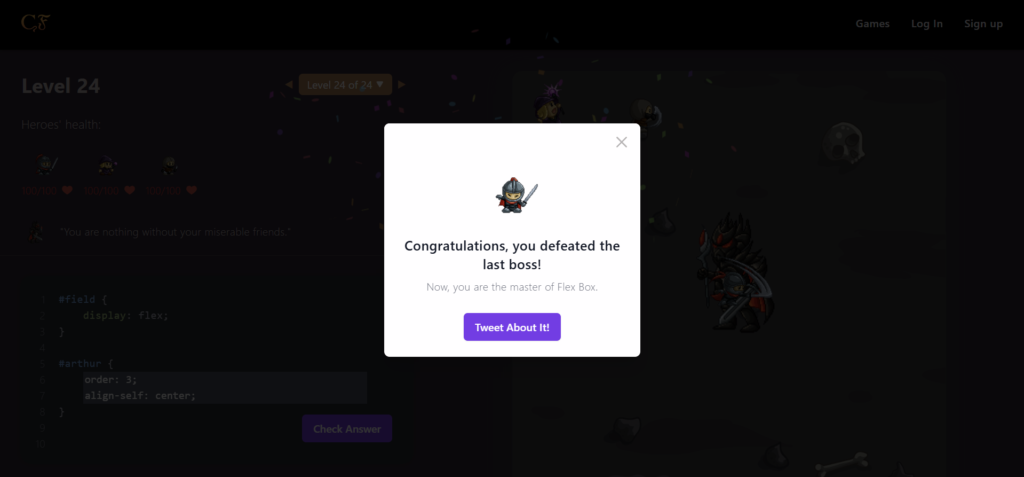Viewport: 1024px width, 477px height.
Task: Click the second hero health avatar
Action: (x=107, y=165)
